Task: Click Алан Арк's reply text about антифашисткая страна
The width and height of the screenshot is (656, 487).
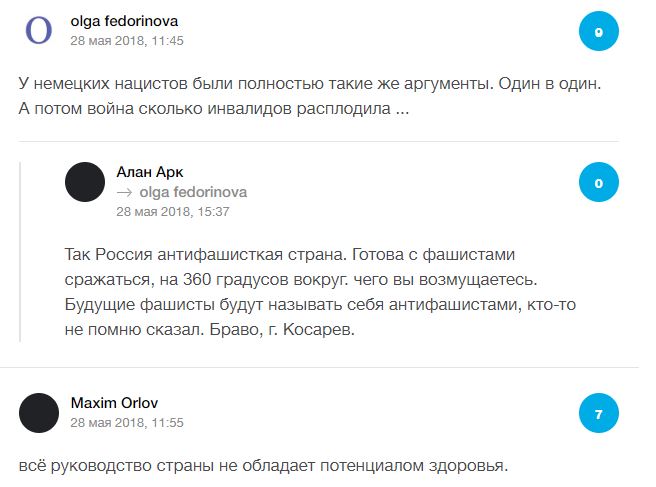Action: point(320,292)
